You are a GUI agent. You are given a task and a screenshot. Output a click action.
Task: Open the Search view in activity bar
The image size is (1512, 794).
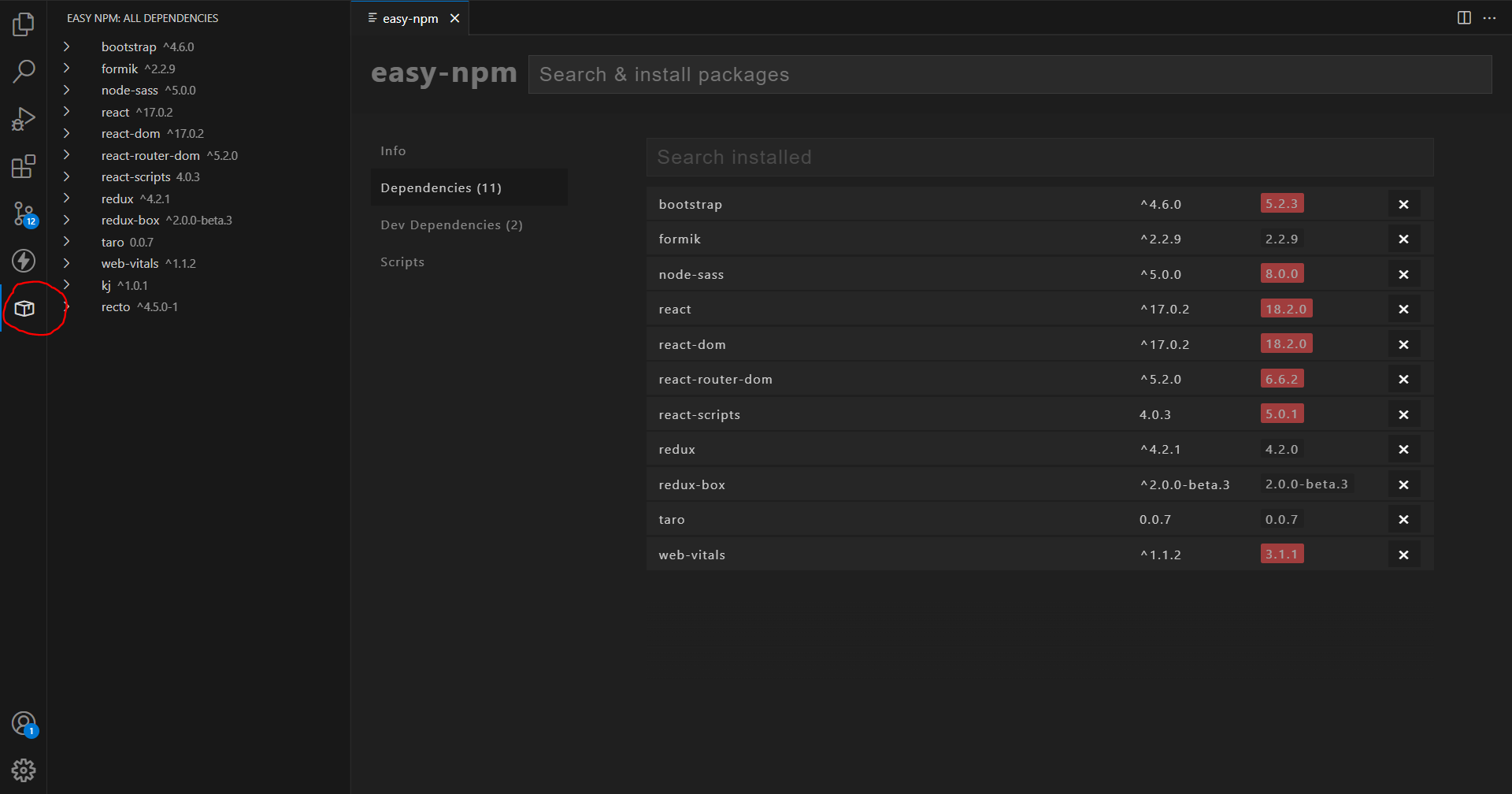tap(24, 72)
